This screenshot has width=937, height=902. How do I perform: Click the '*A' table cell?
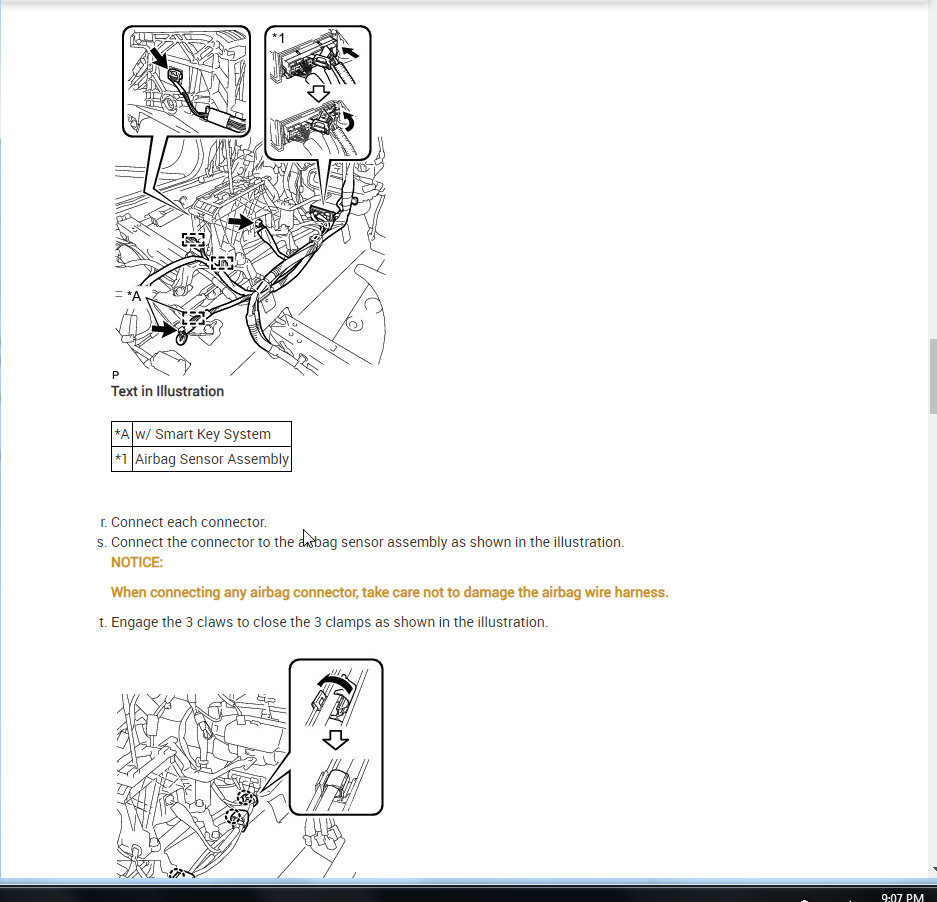click(122, 434)
